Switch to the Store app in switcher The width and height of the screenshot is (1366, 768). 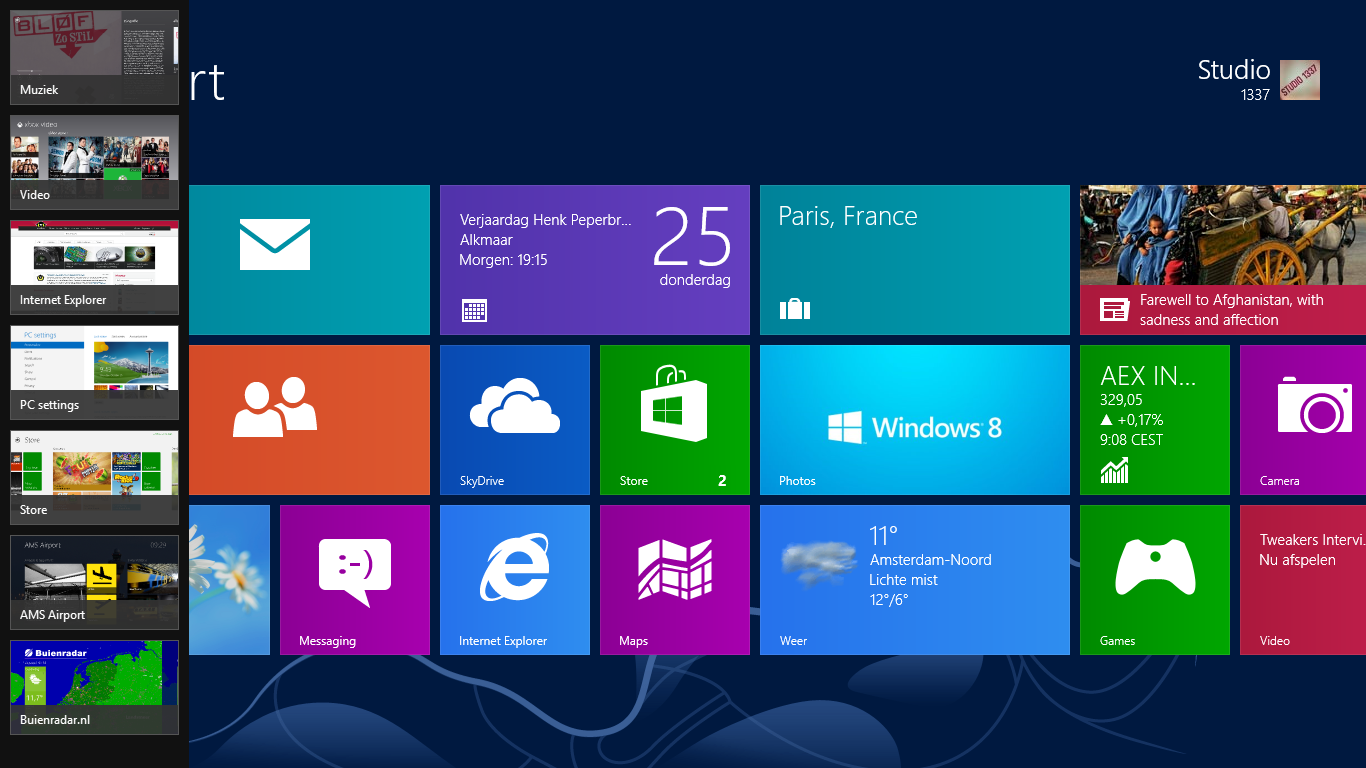point(94,477)
